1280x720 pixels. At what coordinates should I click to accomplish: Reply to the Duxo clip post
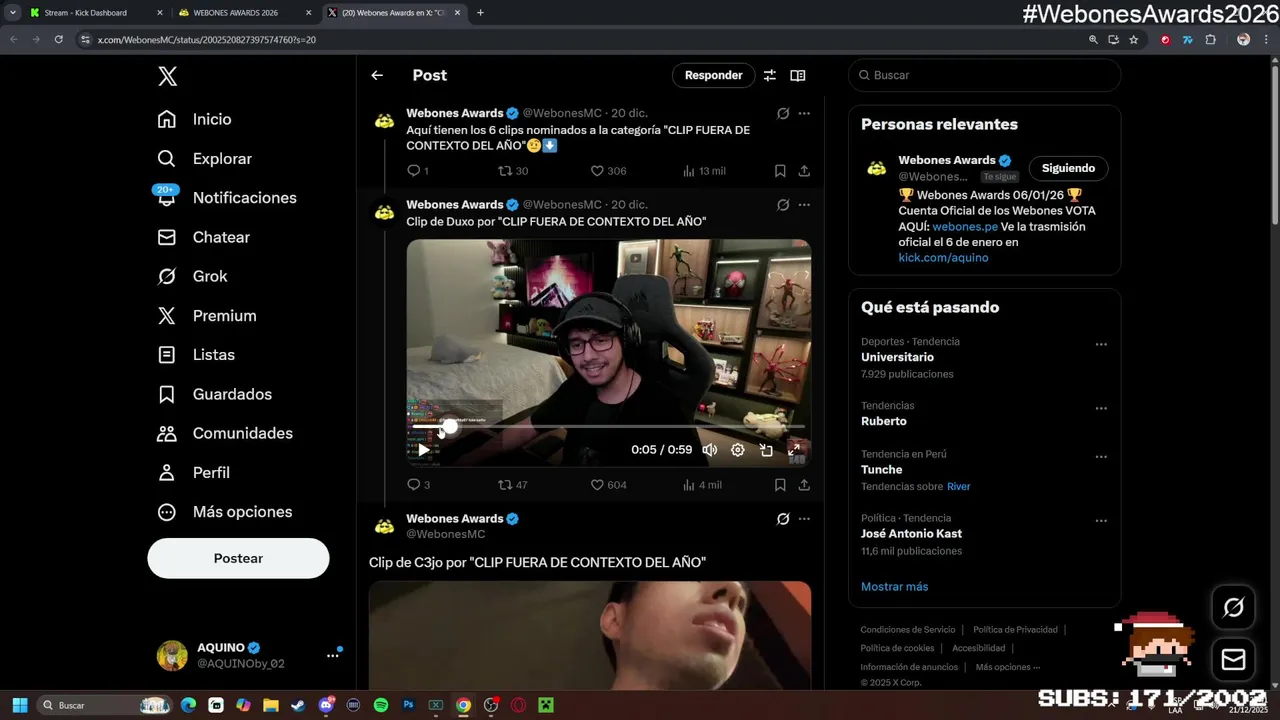418,485
